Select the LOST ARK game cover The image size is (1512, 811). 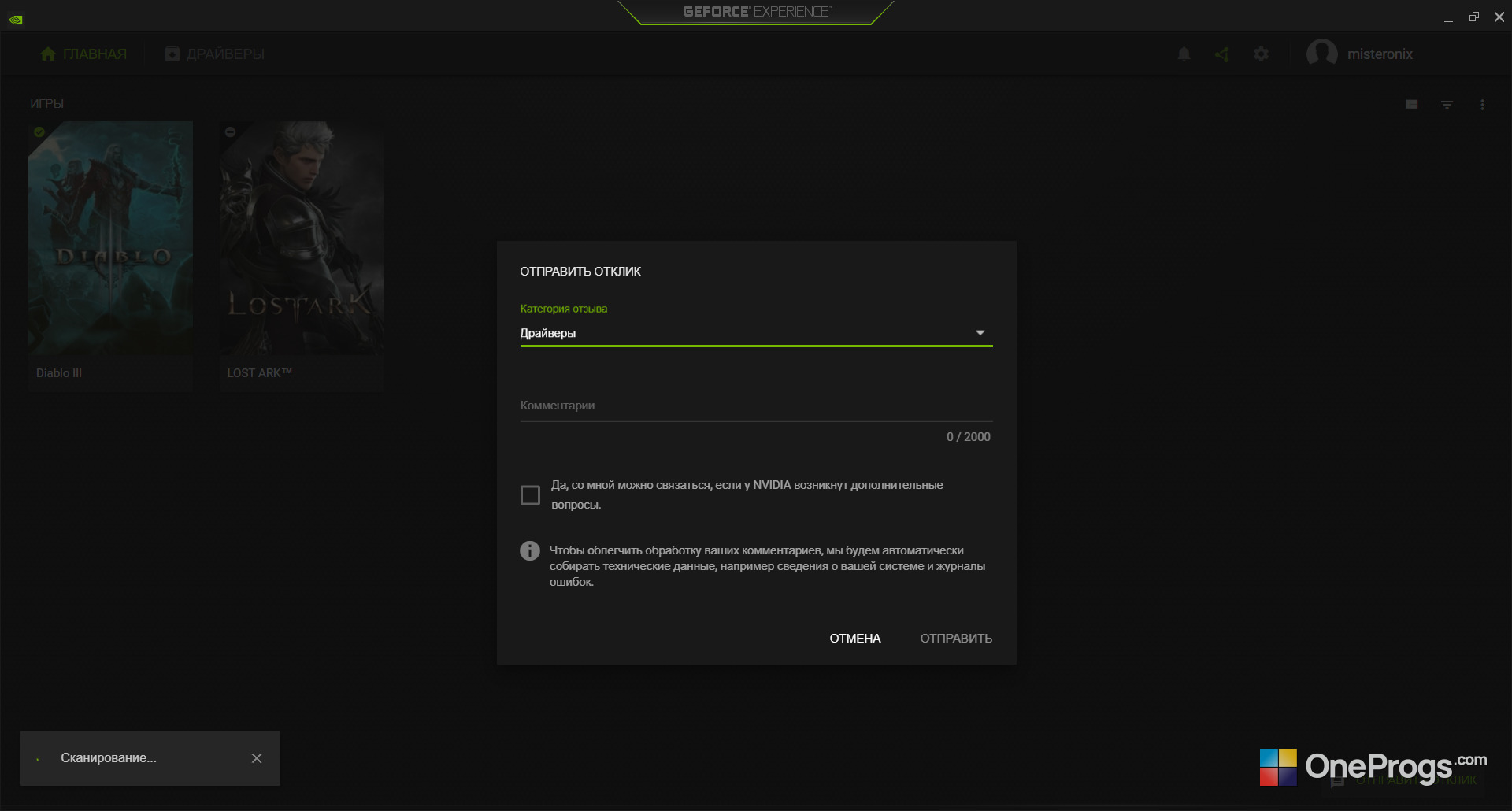(302, 237)
